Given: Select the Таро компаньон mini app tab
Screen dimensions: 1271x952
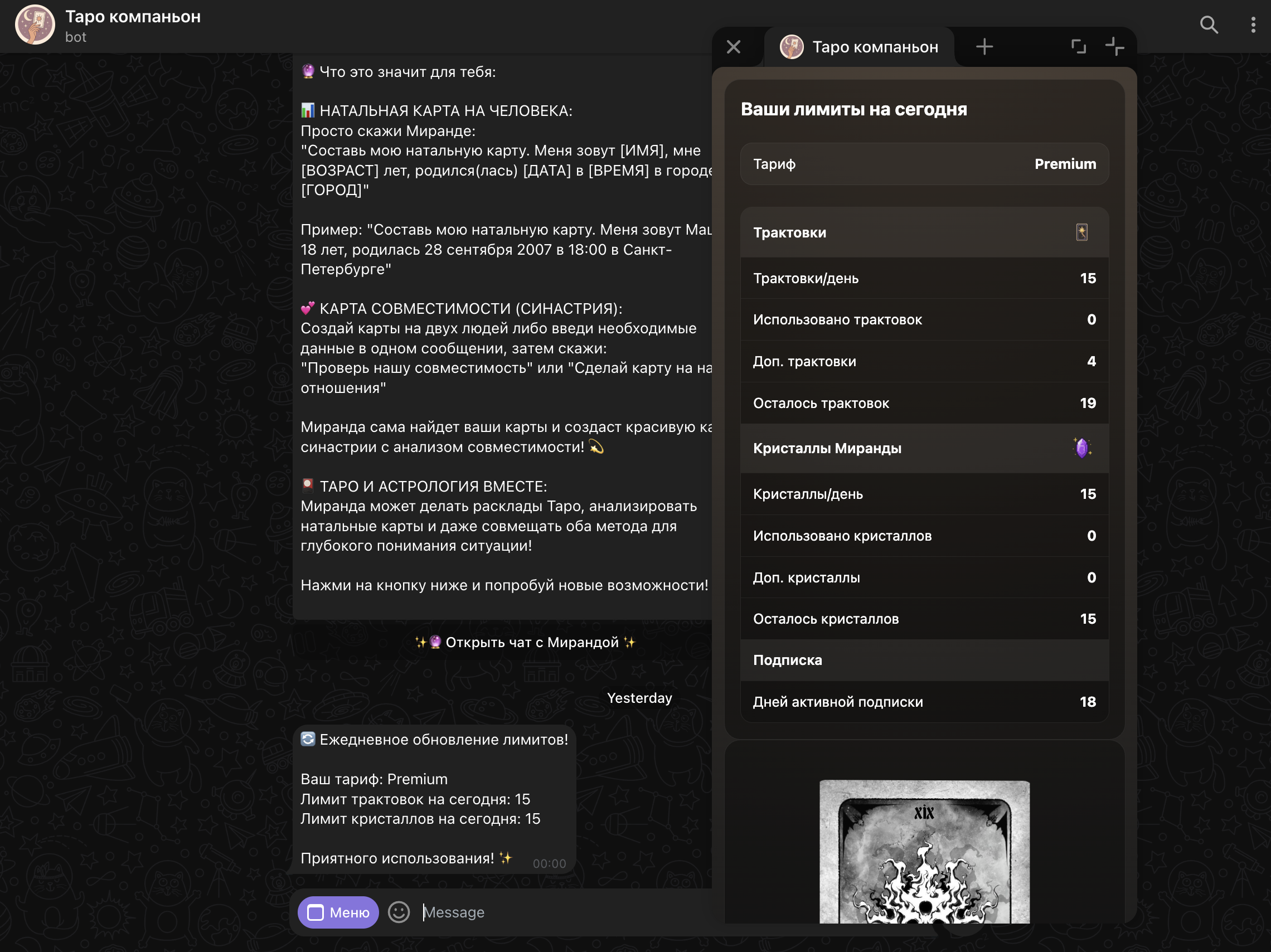Looking at the screenshot, I should click(x=859, y=46).
